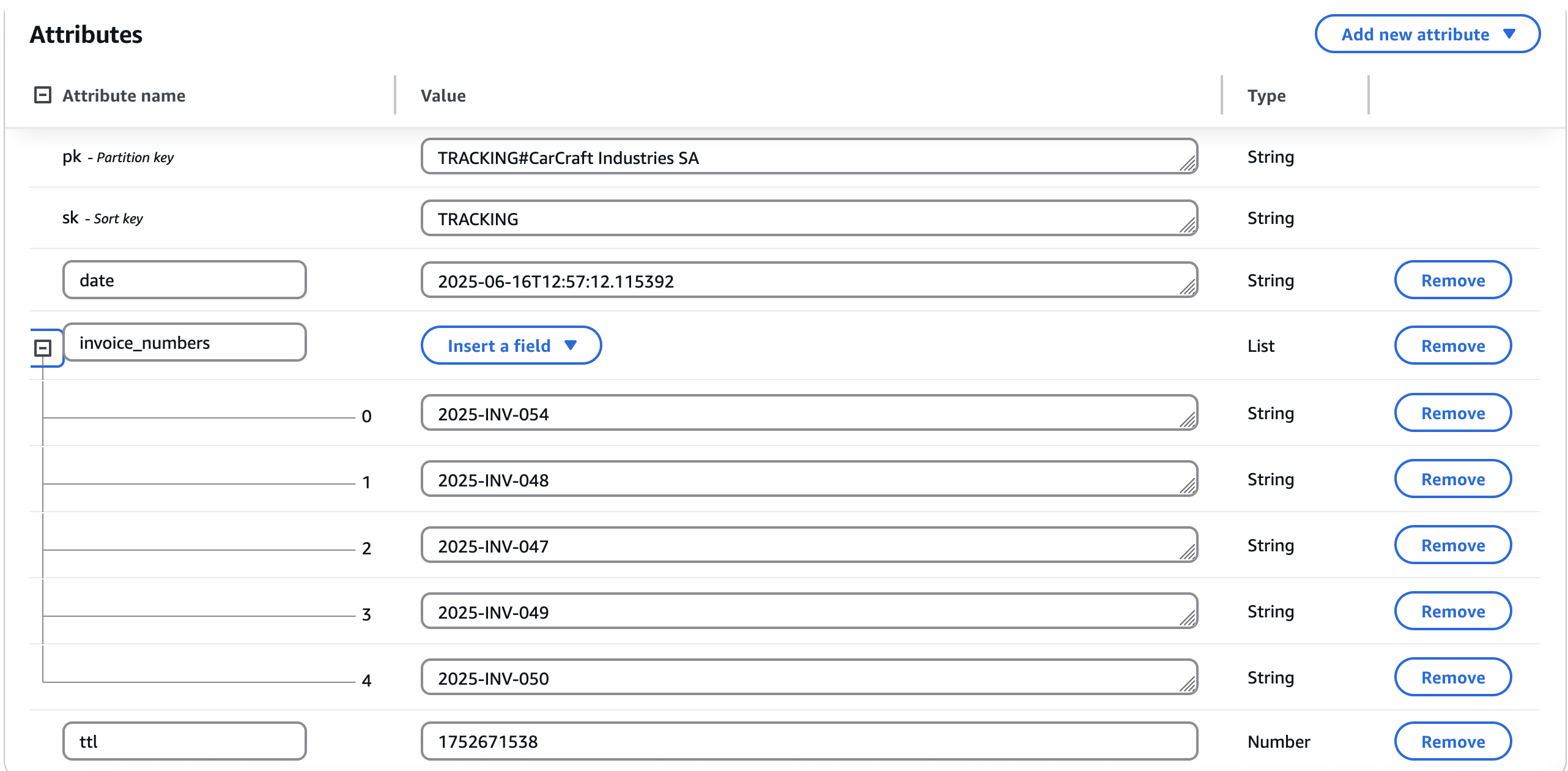Edit the ttl attribute name field

pyautogui.click(x=184, y=742)
